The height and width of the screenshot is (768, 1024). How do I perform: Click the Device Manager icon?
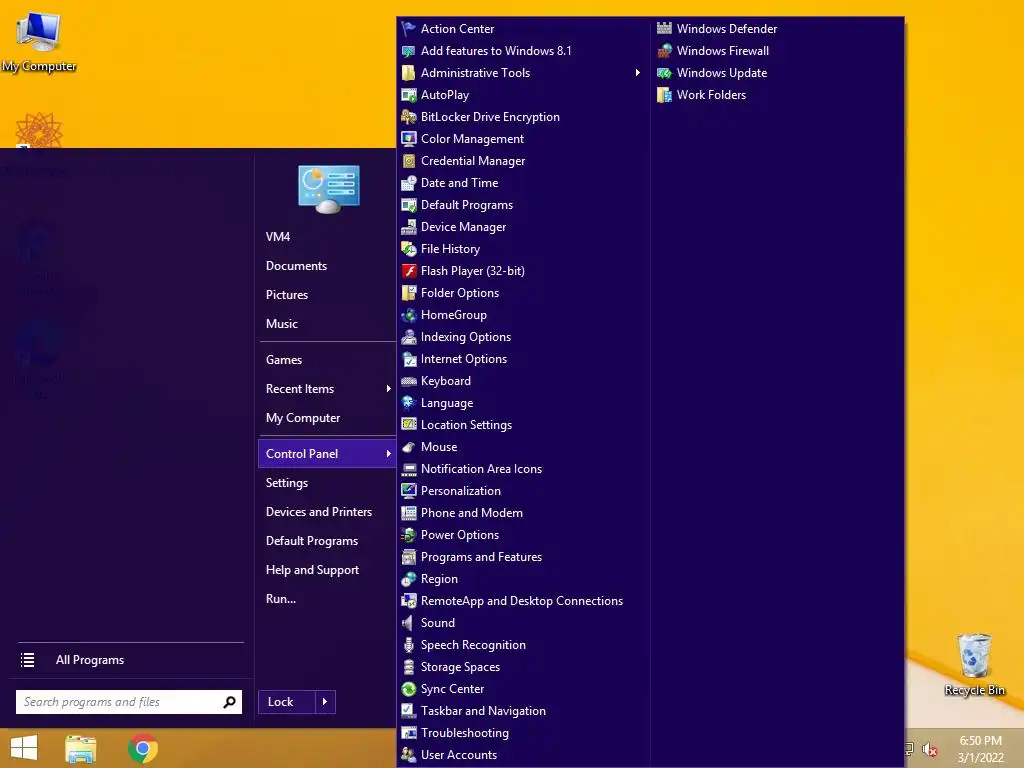click(409, 227)
